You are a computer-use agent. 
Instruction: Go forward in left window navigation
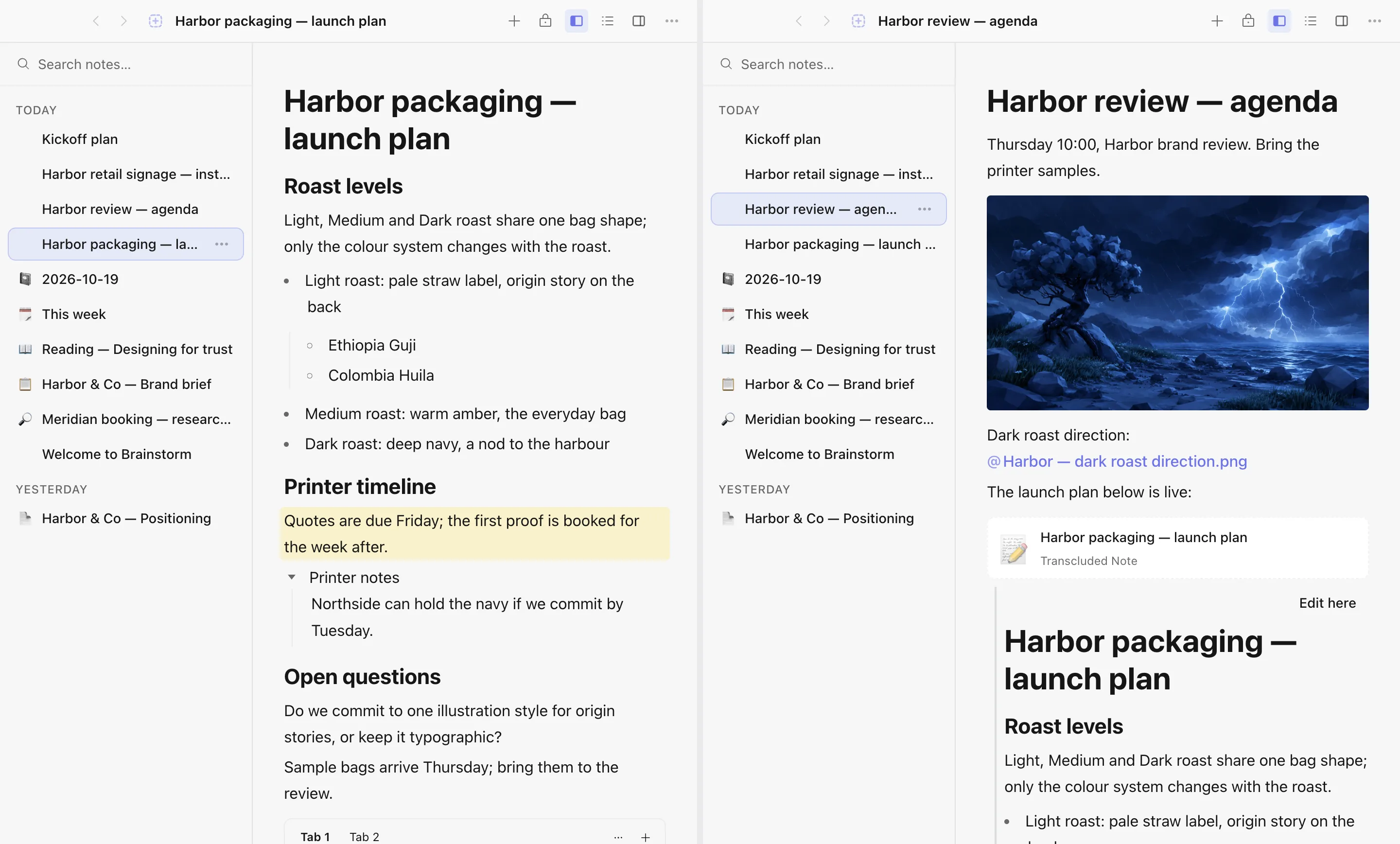(123, 21)
